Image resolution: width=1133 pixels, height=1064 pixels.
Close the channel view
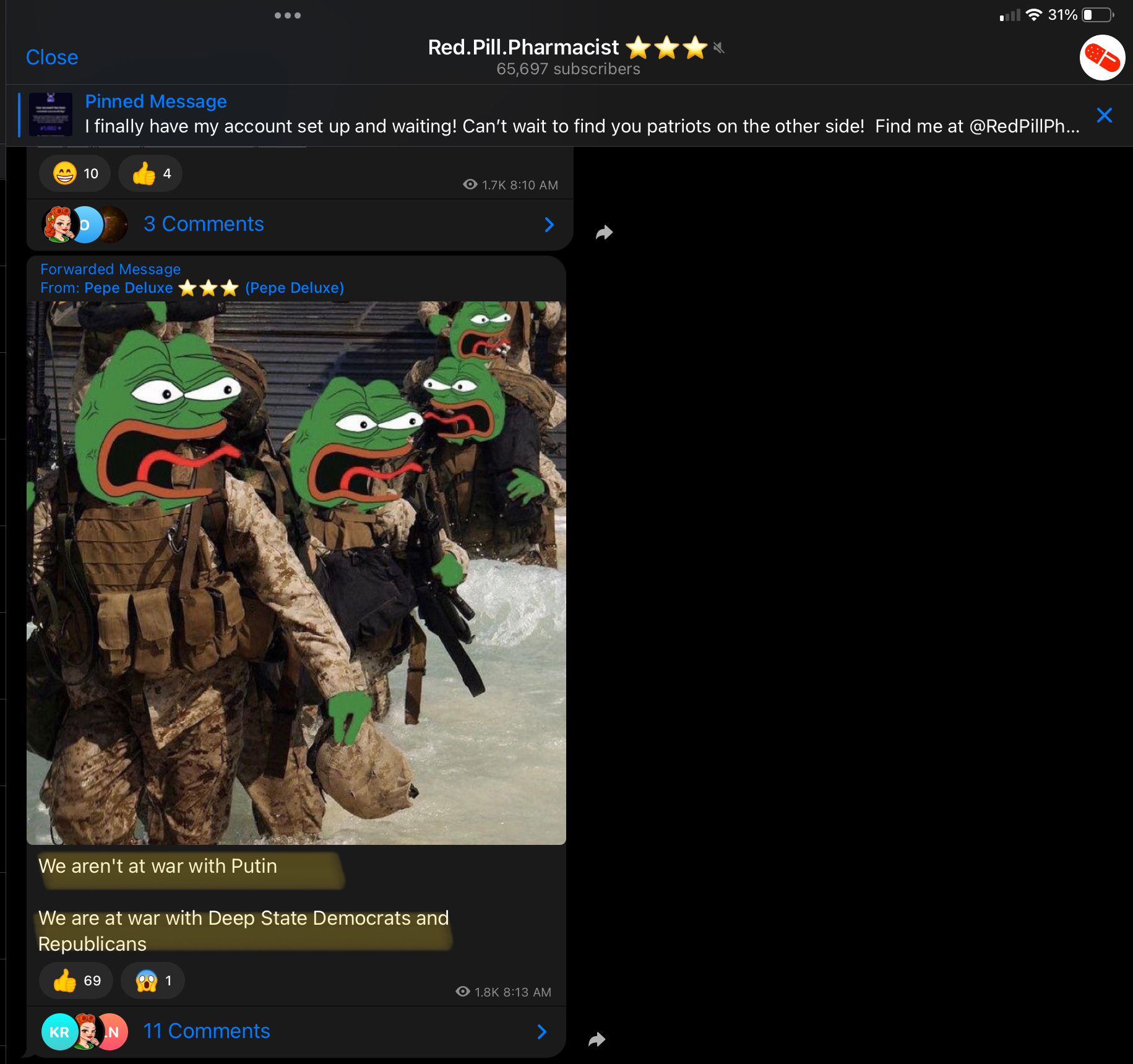click(x=52, y=58)
